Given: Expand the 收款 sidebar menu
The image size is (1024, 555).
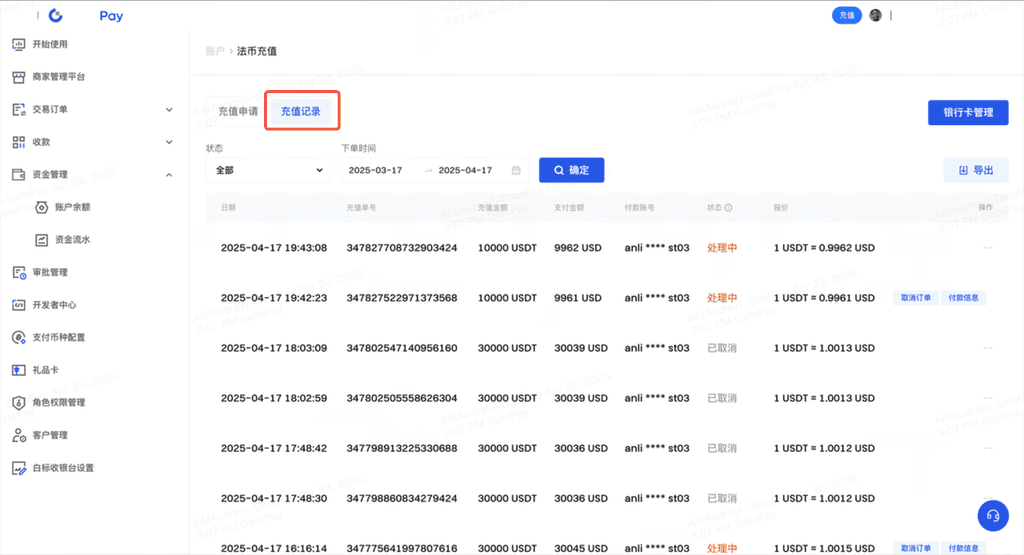Looking at the screenshot, I should [168, 142].
